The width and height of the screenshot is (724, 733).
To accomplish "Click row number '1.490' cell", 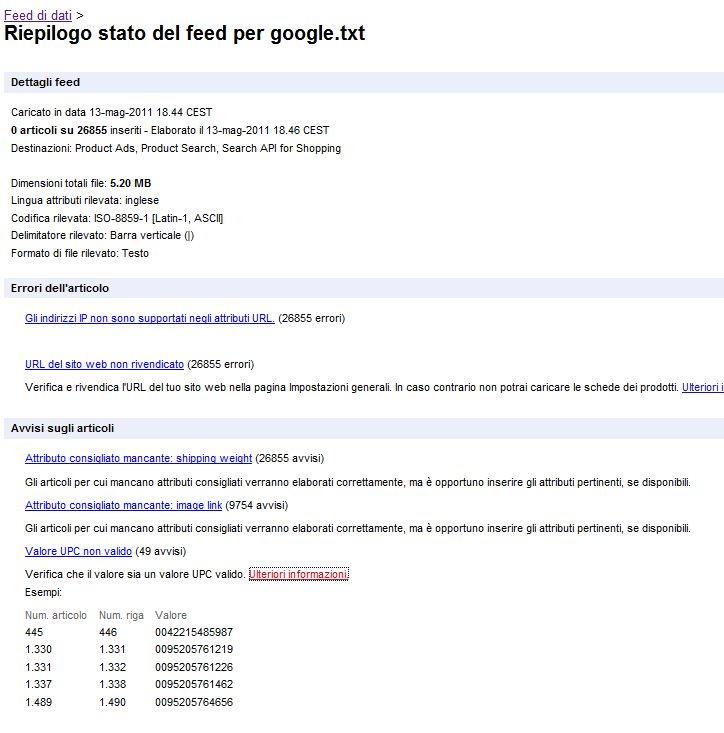I will coord(112,702).
